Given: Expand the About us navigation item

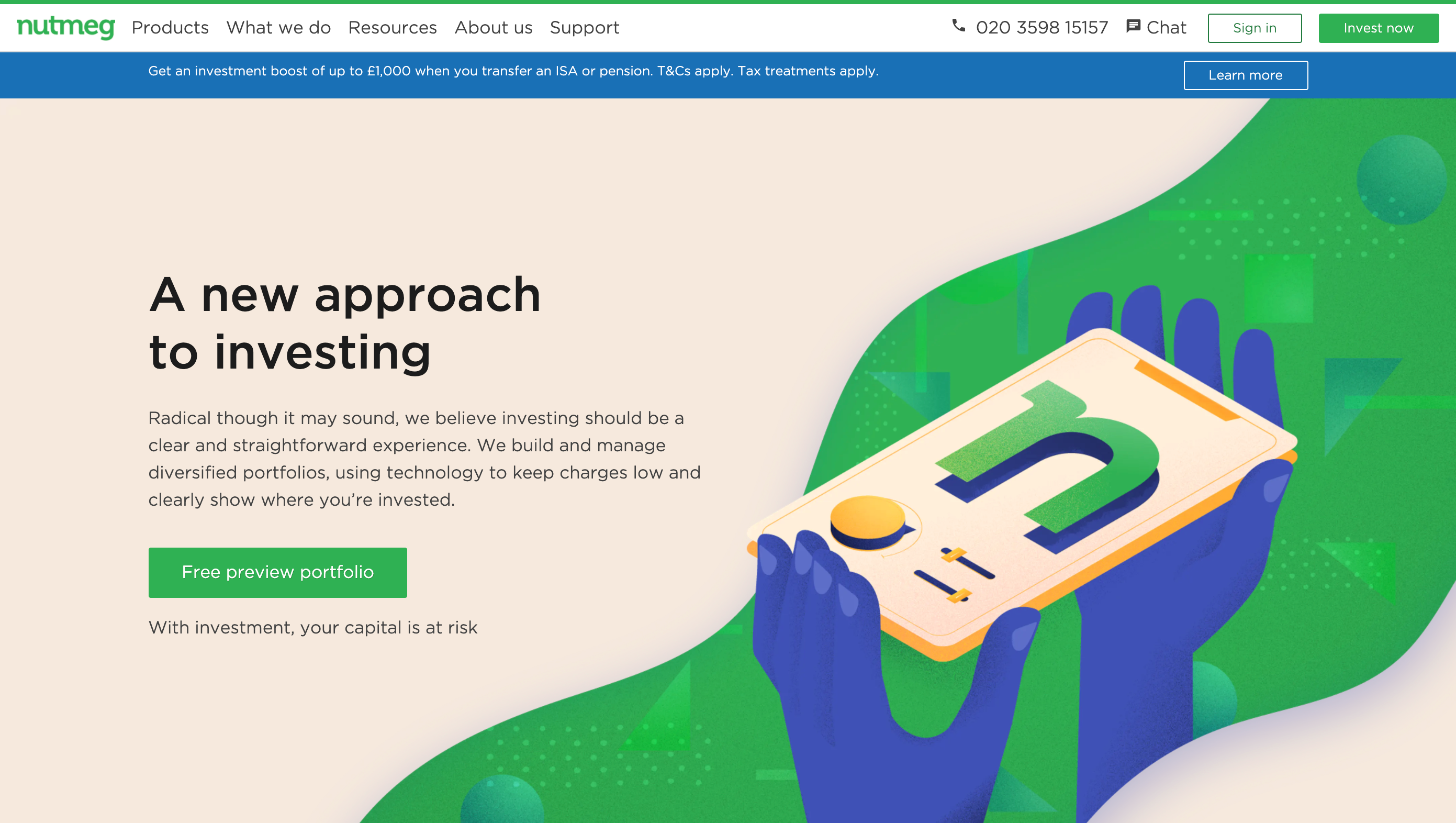Looking at the screenshot, I should (494, 27).
